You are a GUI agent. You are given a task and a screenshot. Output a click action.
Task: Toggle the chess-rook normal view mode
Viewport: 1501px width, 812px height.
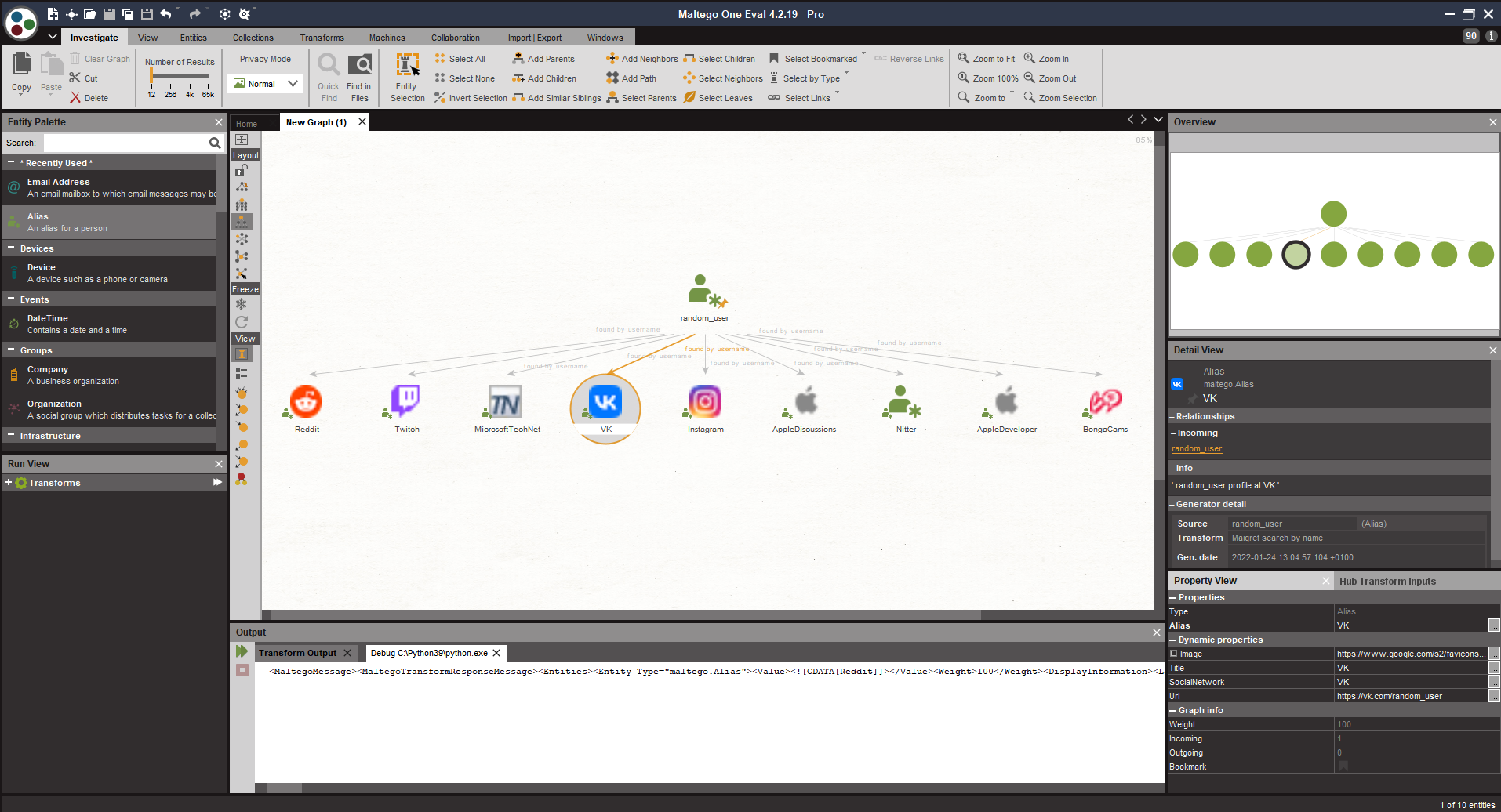tap(242, 354)
